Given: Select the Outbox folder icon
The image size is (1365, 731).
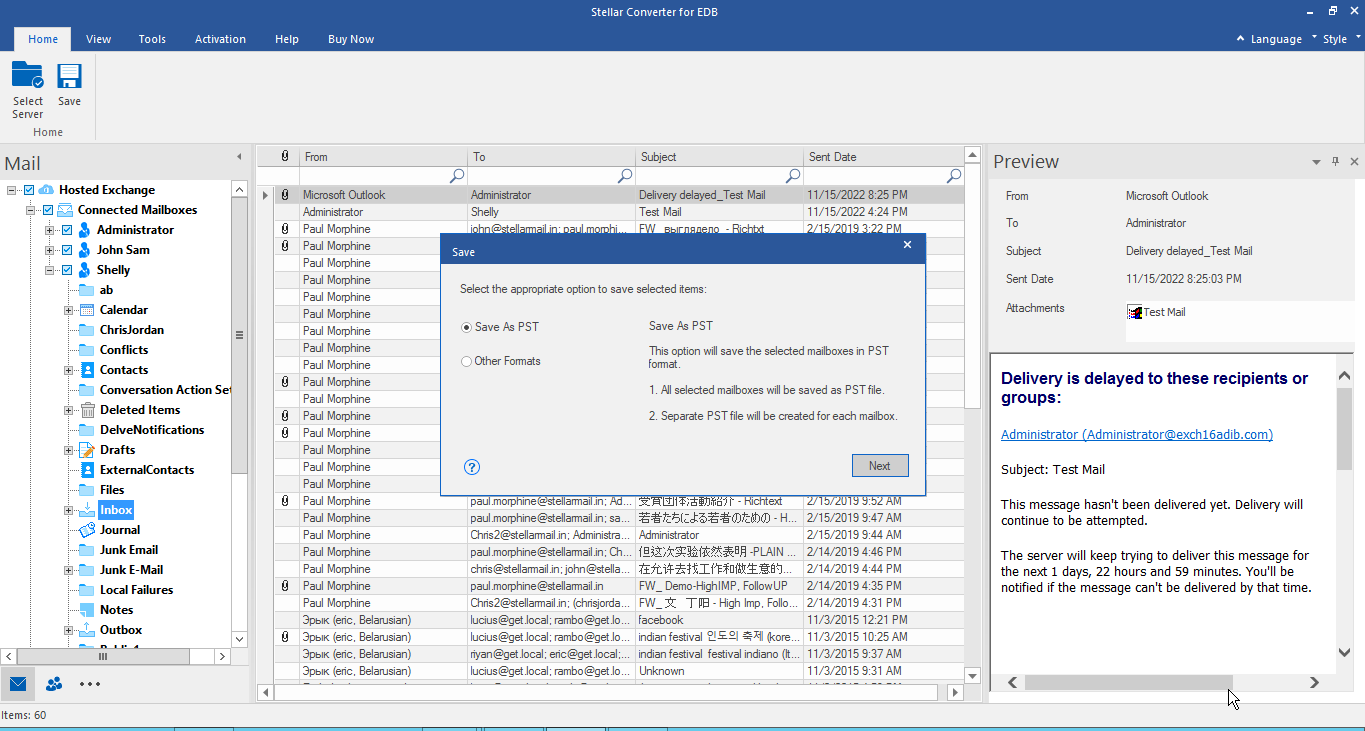Looking at the screenshot, I should [x=88, y=630].
